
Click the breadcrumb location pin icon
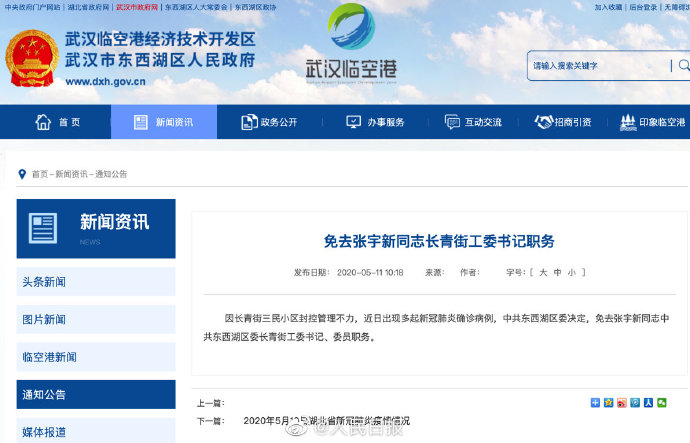pyautogui.click(x=22, y=174)
